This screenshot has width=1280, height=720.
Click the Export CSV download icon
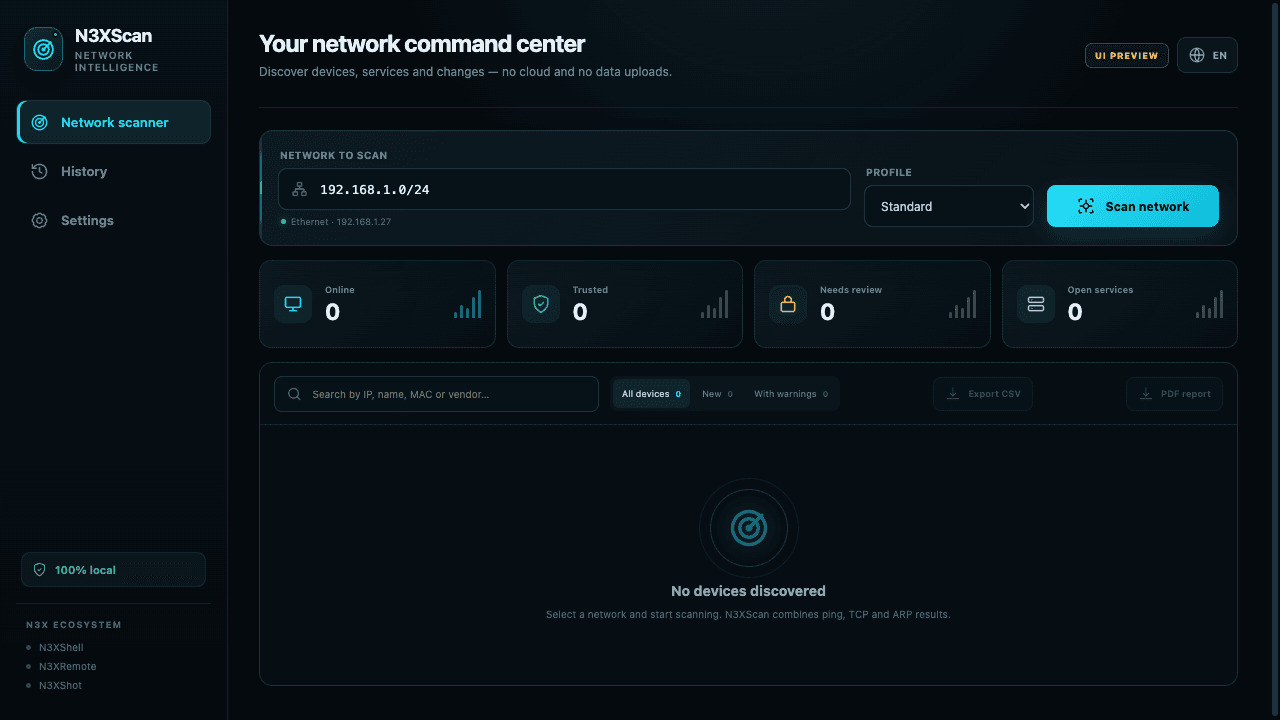[x=954, y=394]
